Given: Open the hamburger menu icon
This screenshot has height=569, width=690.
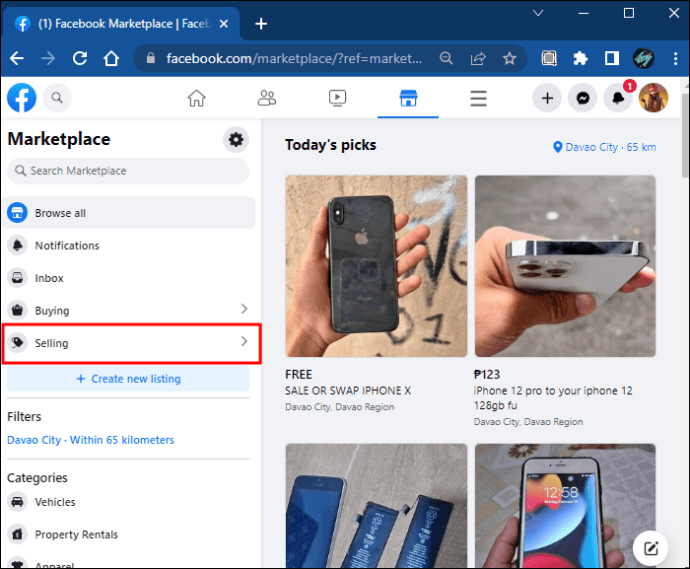Looking at the screenshot, I should pos(478,98).
